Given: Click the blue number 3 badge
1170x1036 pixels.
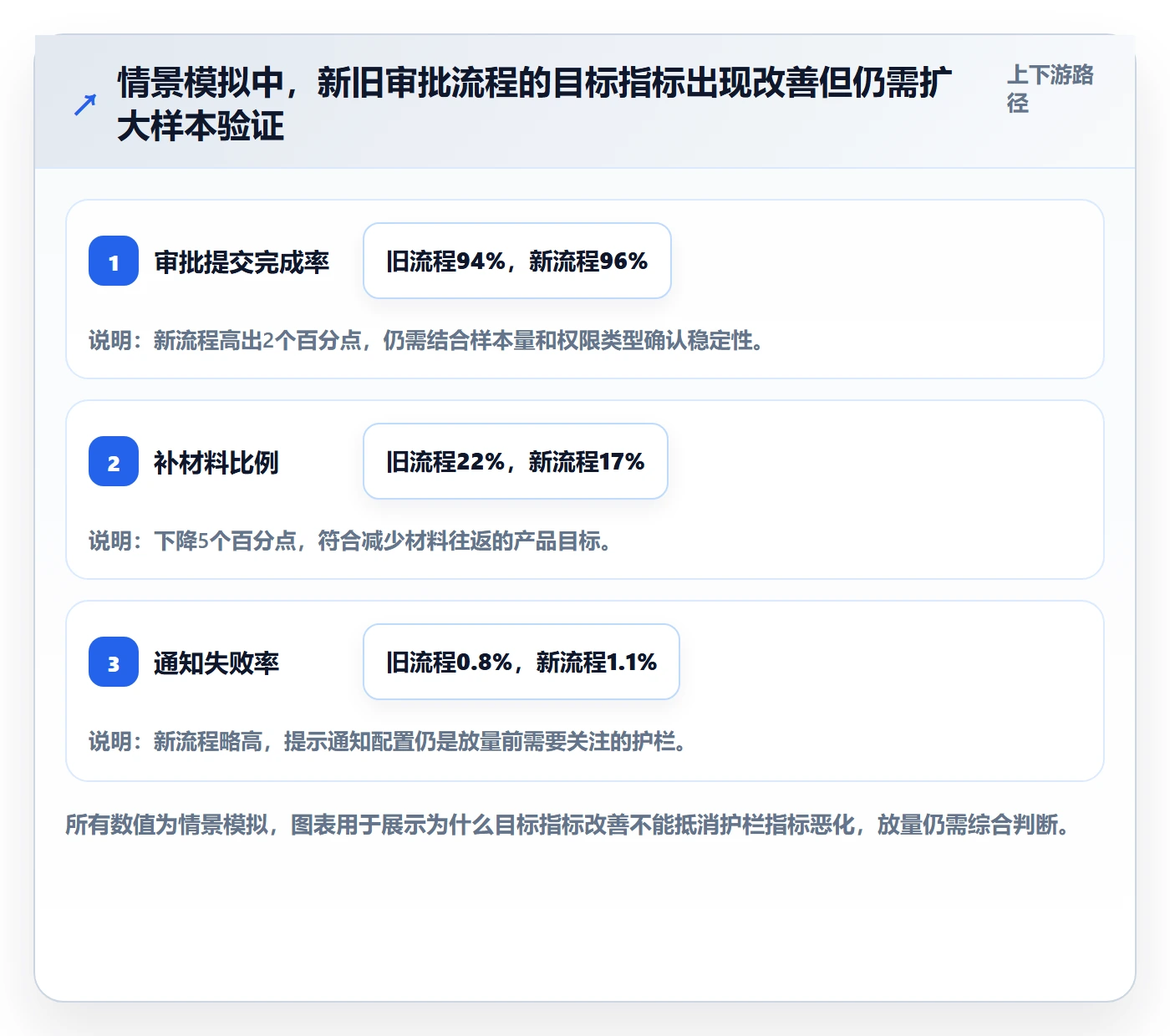Looking at the screenshot, I should [x=114, y=662].
